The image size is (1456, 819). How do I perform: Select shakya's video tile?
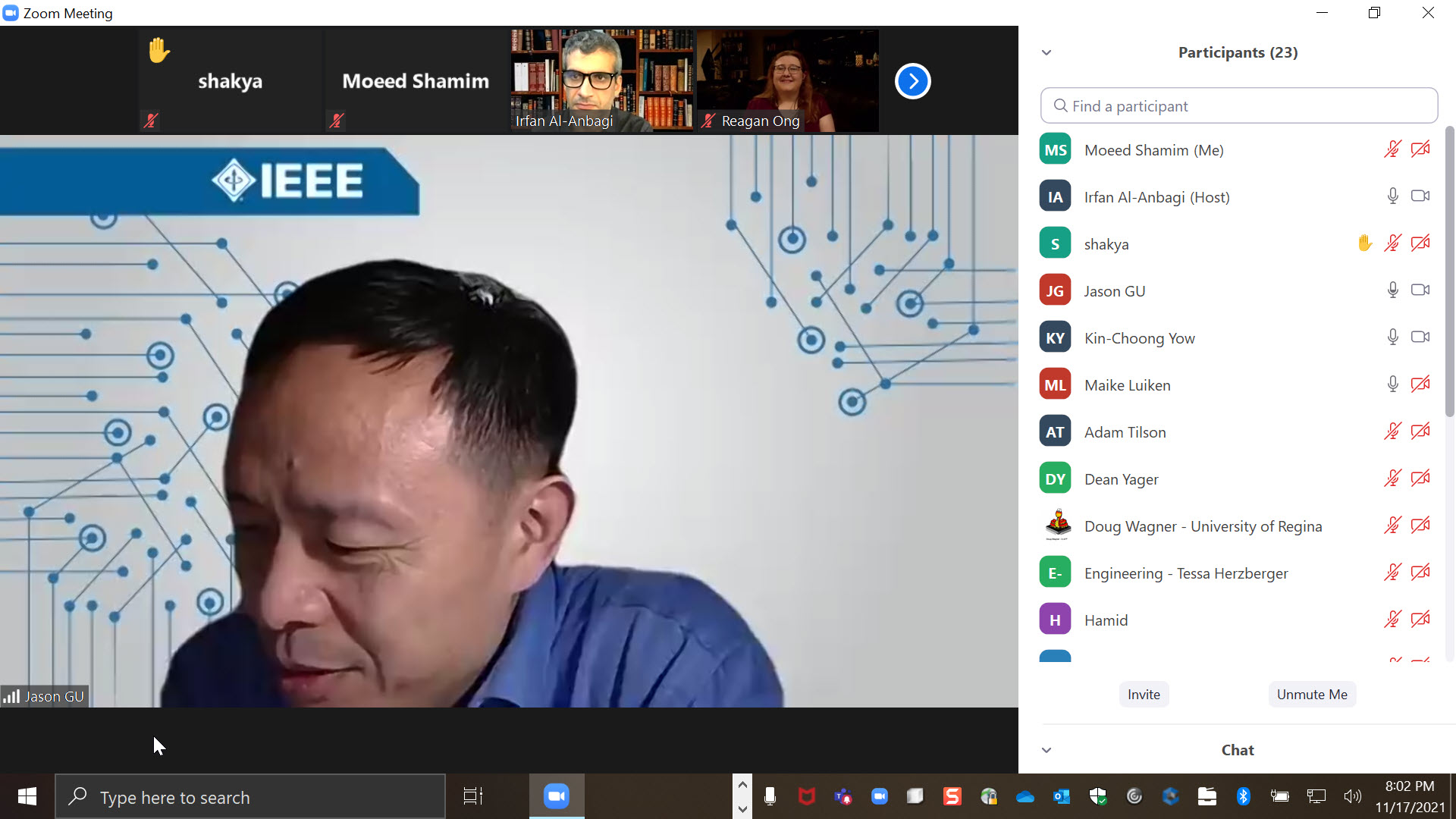tap(231, 80)
